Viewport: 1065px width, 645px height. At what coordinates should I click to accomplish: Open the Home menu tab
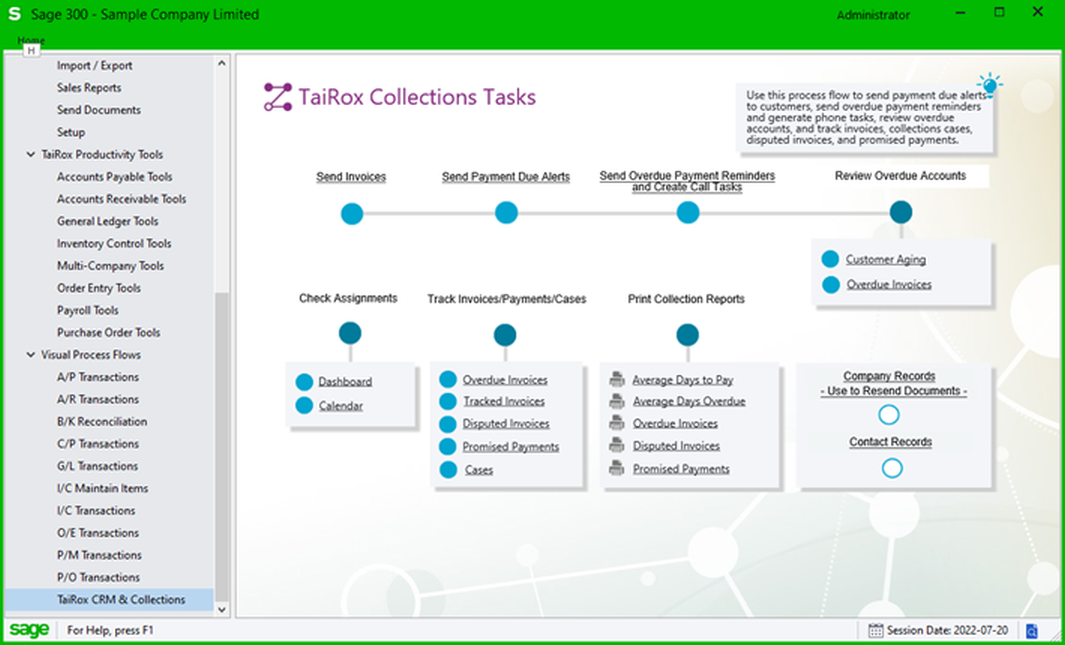click(31, 41)
